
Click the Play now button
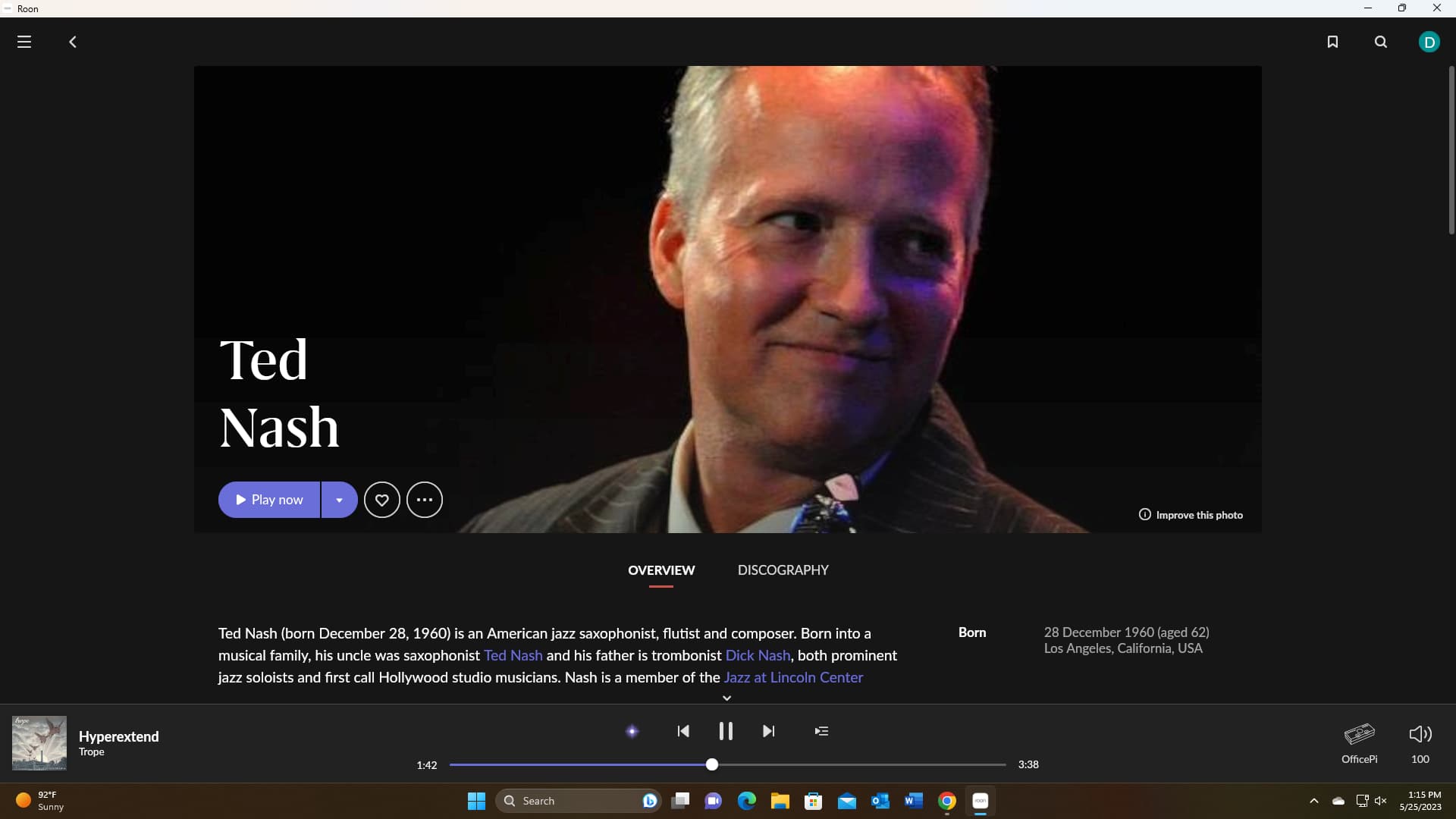click(x=269, y=500)
